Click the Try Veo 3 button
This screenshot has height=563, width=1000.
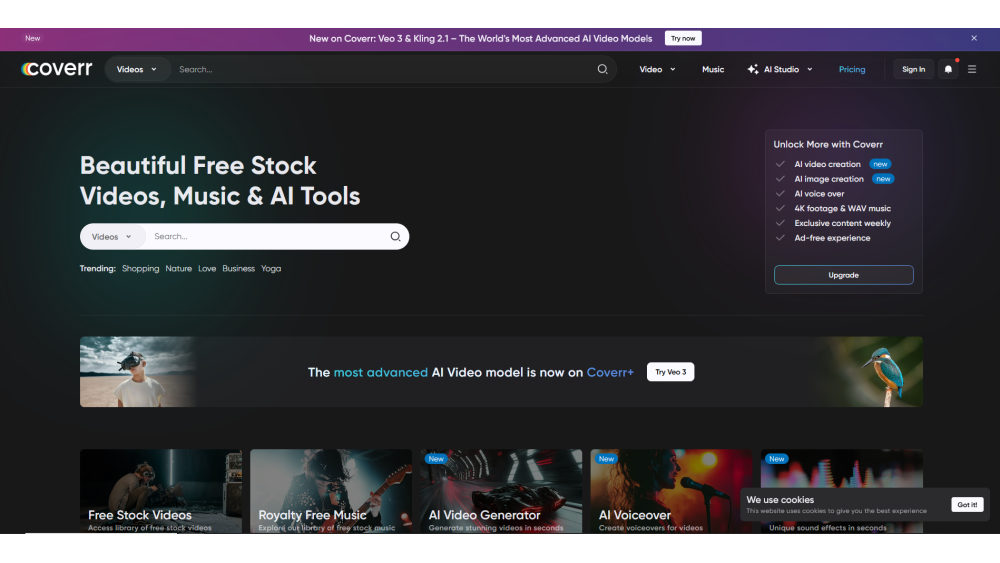click(670, 372)
